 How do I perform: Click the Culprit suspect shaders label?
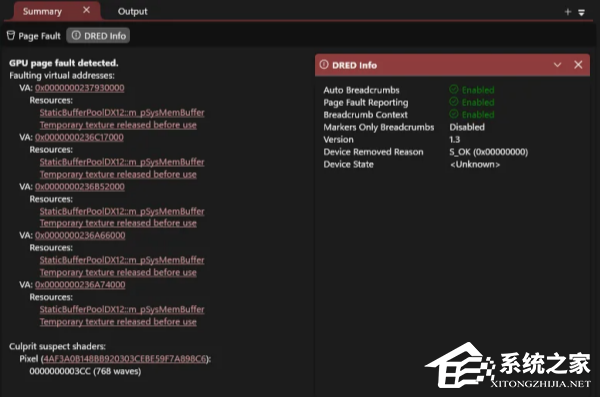pos(57,346)
